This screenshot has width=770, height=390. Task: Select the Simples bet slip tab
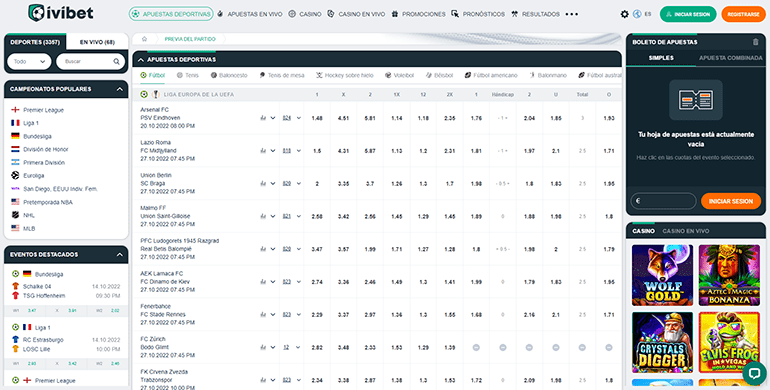(x=661, y=58)
